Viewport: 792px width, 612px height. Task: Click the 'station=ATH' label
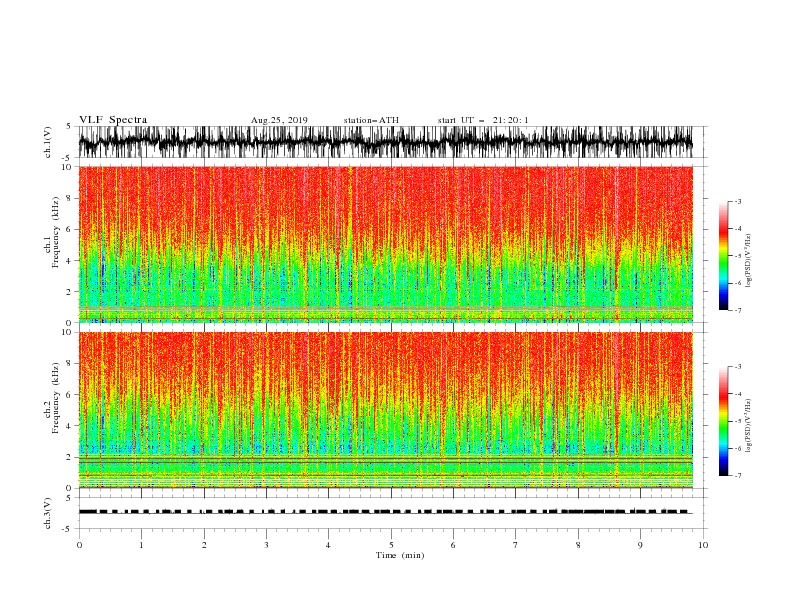point(371,120)
